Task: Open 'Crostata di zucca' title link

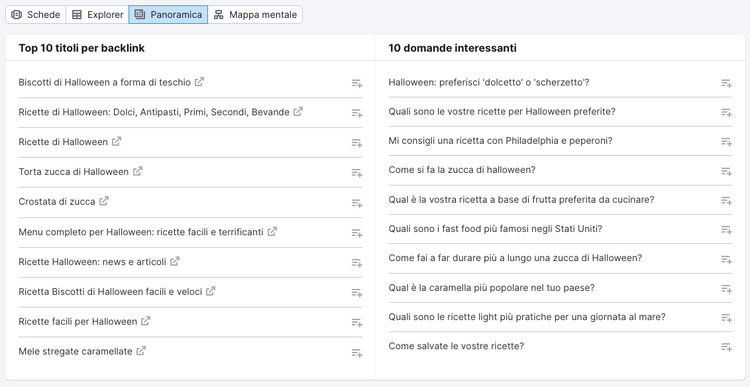Action: (x=57, y=202)
